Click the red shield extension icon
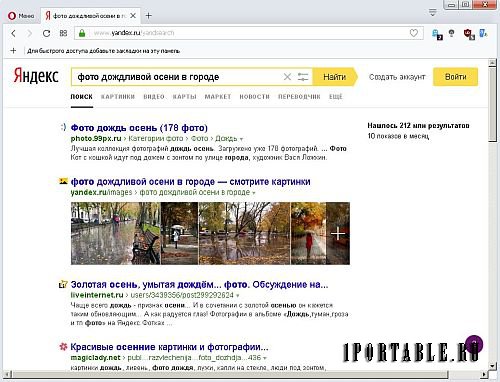This screenshot has height=382, width=500. point(469,34)
